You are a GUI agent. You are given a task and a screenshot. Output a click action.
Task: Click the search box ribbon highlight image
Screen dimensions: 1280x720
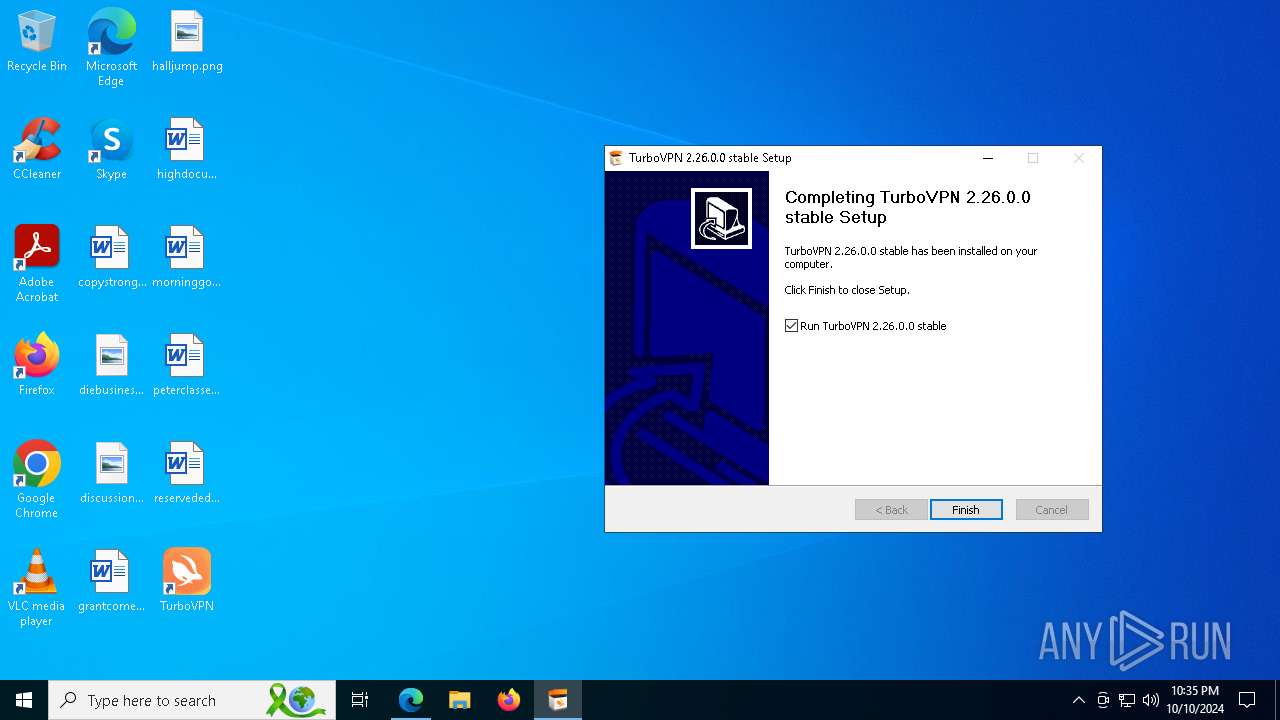coord(296,700)
